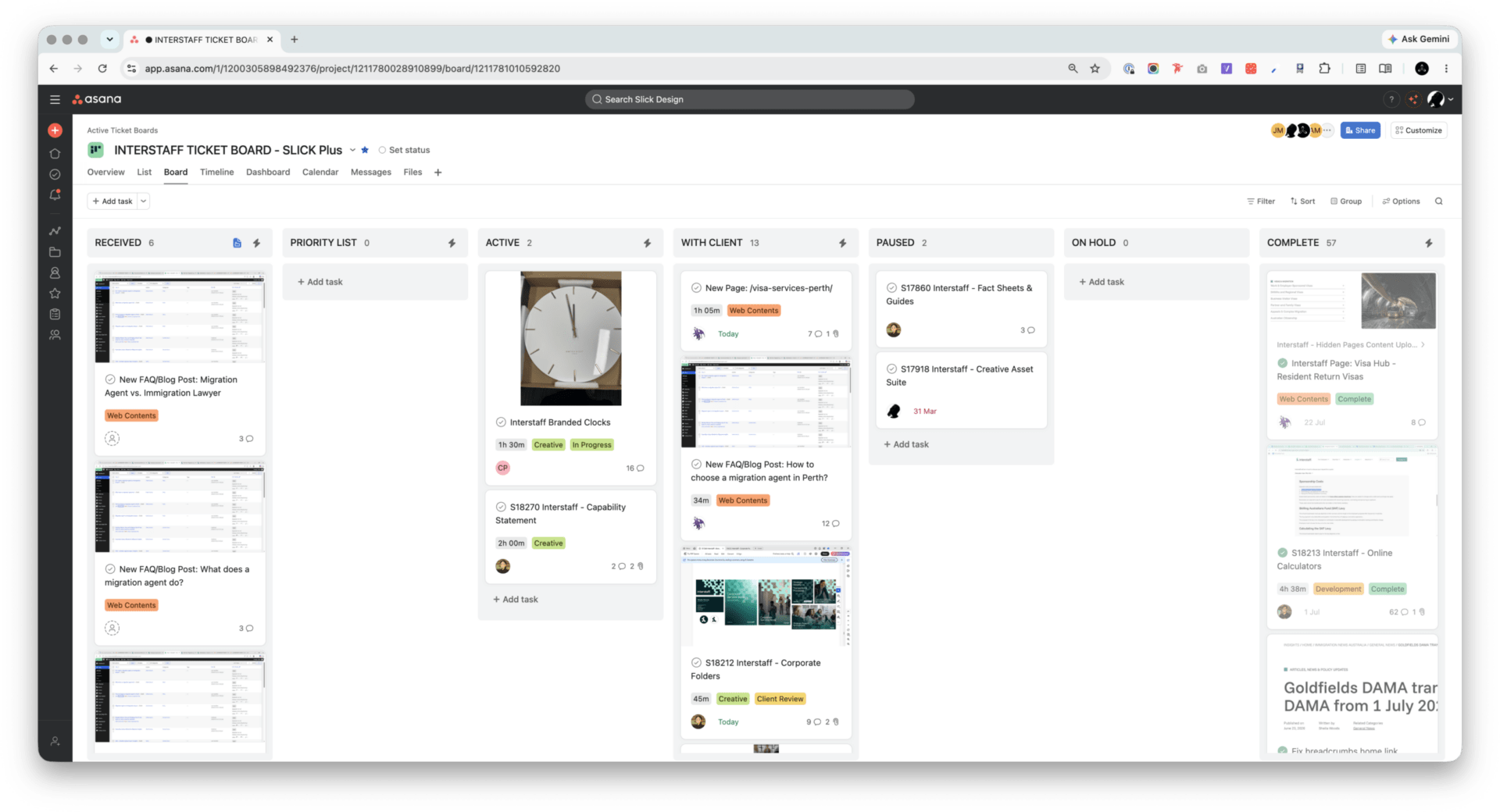Click Ask Gemini button in Chrome
Screen dimensions: 1500x812
pos(1420,39)
